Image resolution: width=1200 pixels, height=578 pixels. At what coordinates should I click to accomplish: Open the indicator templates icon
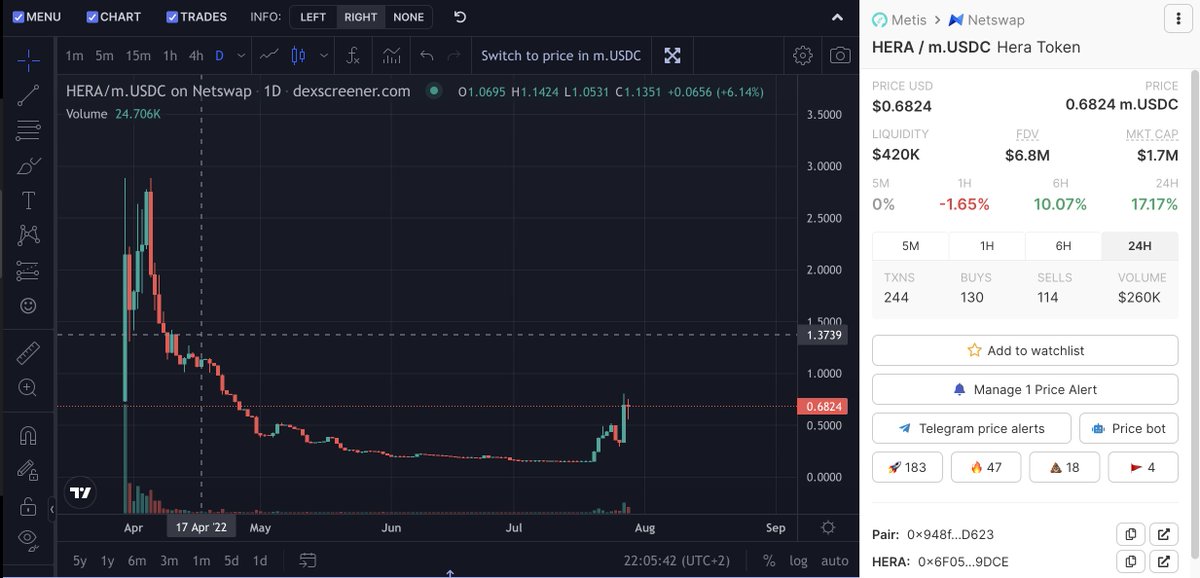click(x=391, y=55)
